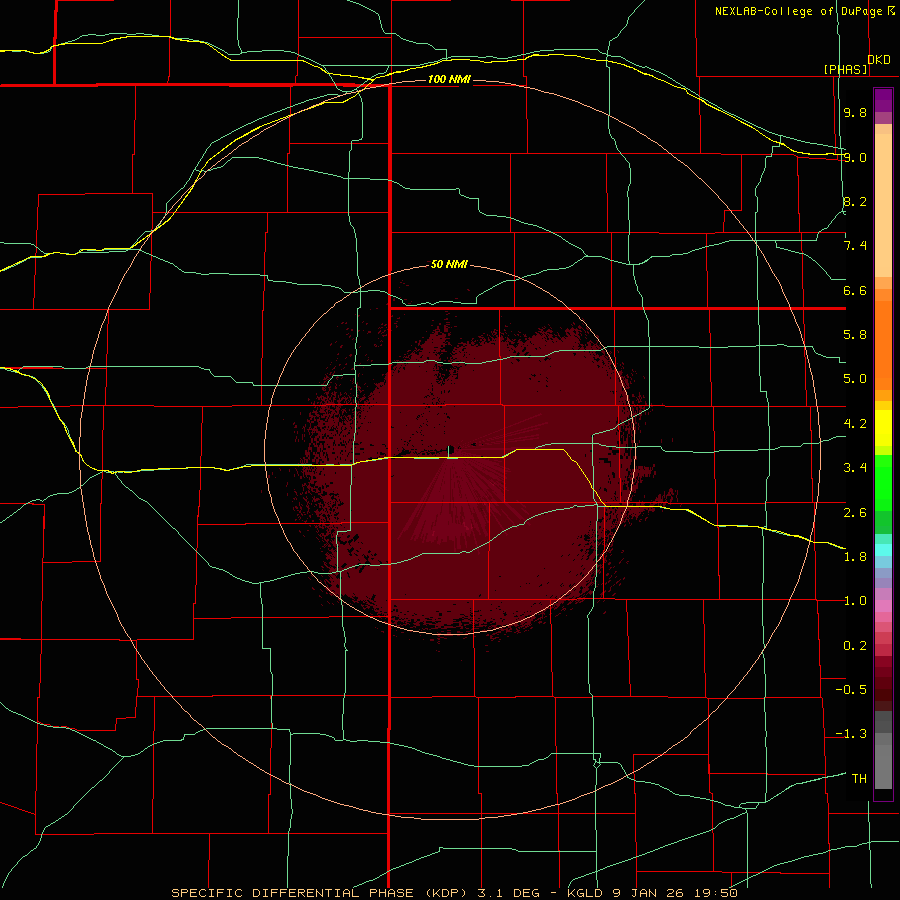Click the 1.8 value on the color scale
Image resolution: width=900 pixels, height=900 pixels.
855,556
